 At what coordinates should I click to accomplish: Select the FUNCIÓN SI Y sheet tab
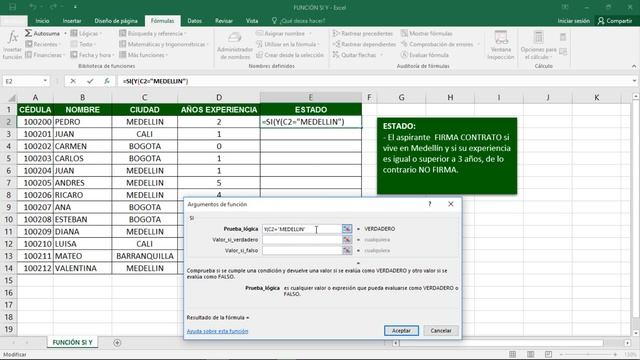point(72,342)
